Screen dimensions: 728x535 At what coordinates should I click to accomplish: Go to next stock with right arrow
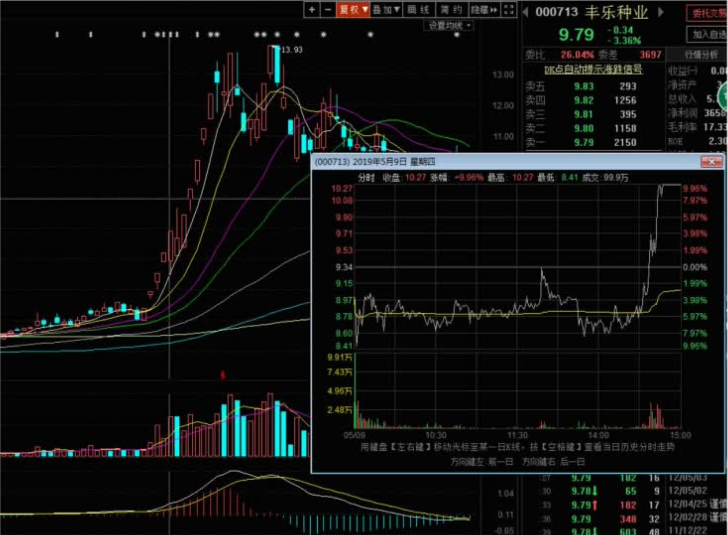(x=660, y=12)
